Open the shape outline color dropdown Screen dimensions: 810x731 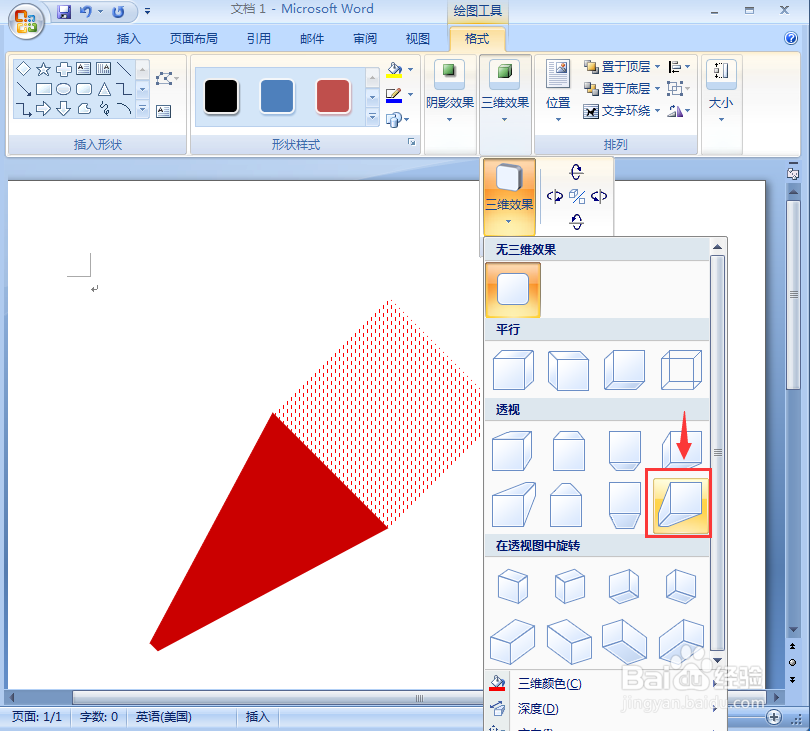[411, 95]
